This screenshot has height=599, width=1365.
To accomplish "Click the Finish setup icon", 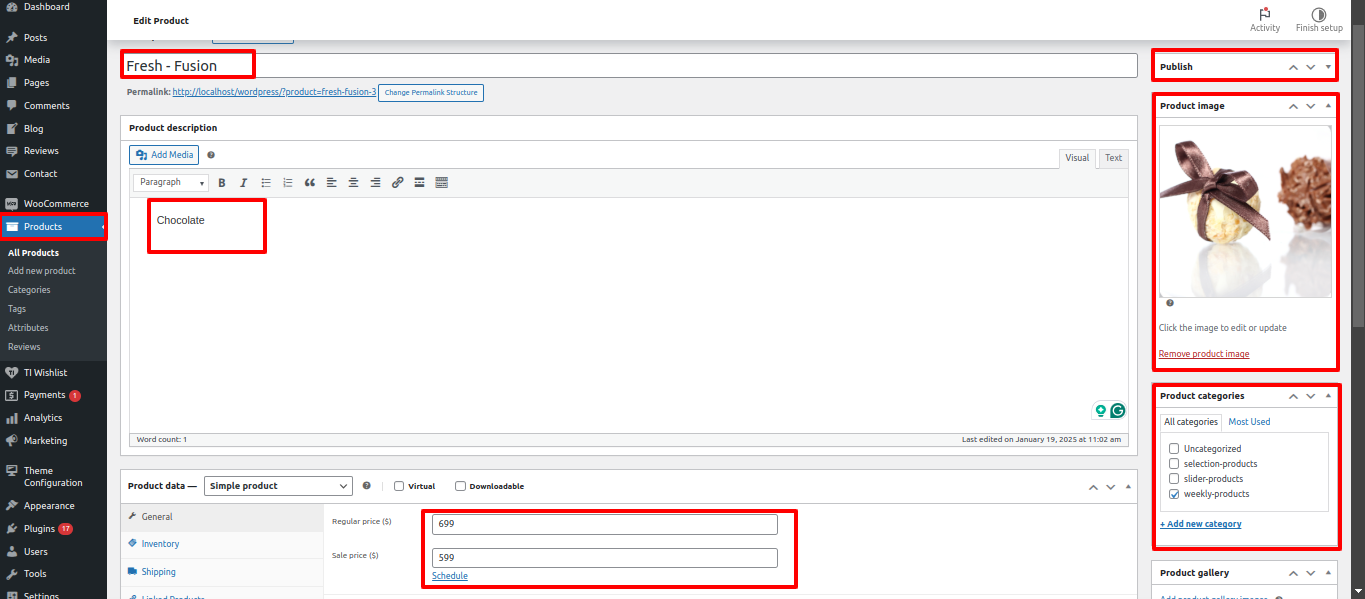I will (x=1319, y=15).
